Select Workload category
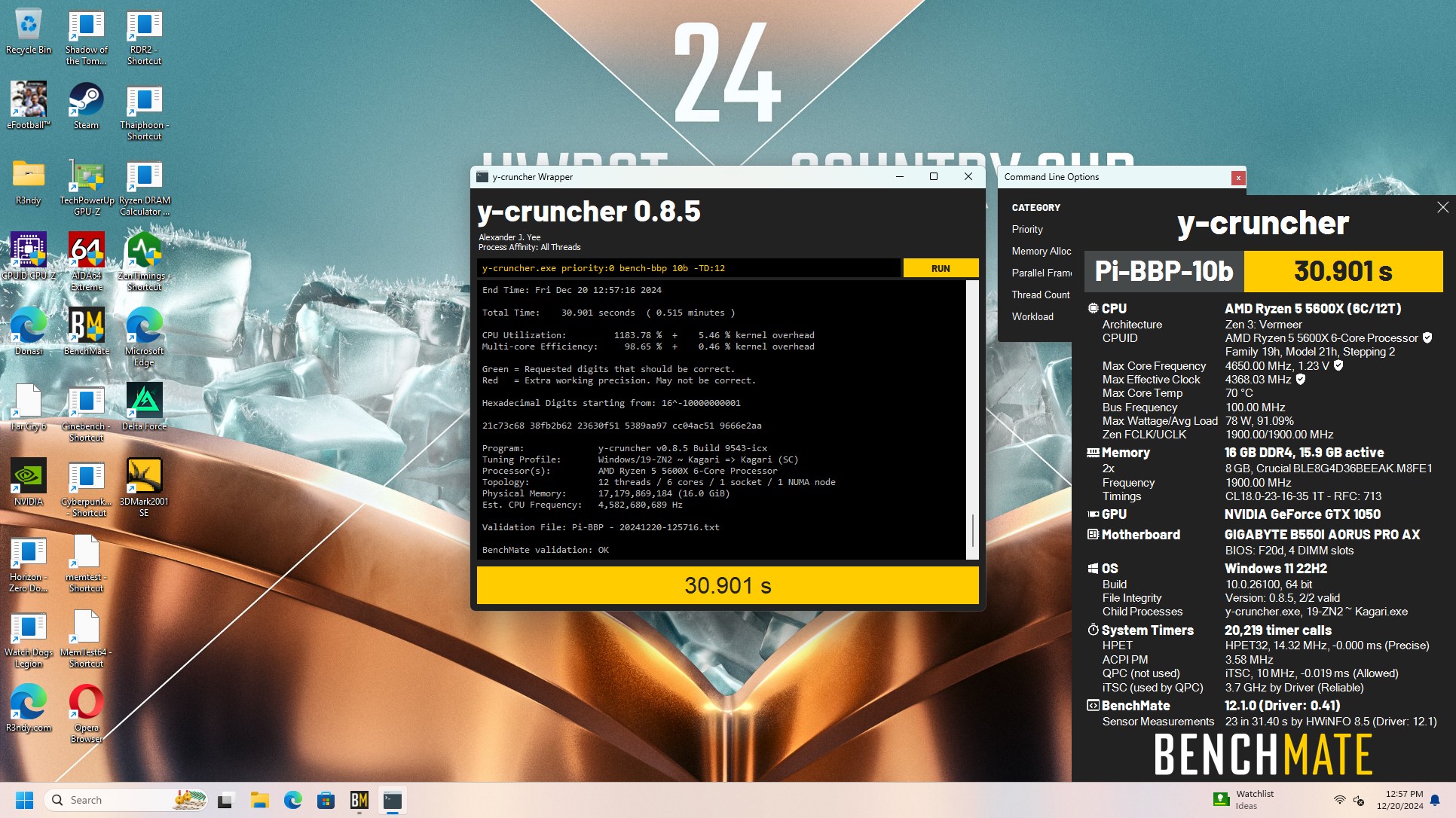This screenshot has width=1456, height=818. point(1032,316)
